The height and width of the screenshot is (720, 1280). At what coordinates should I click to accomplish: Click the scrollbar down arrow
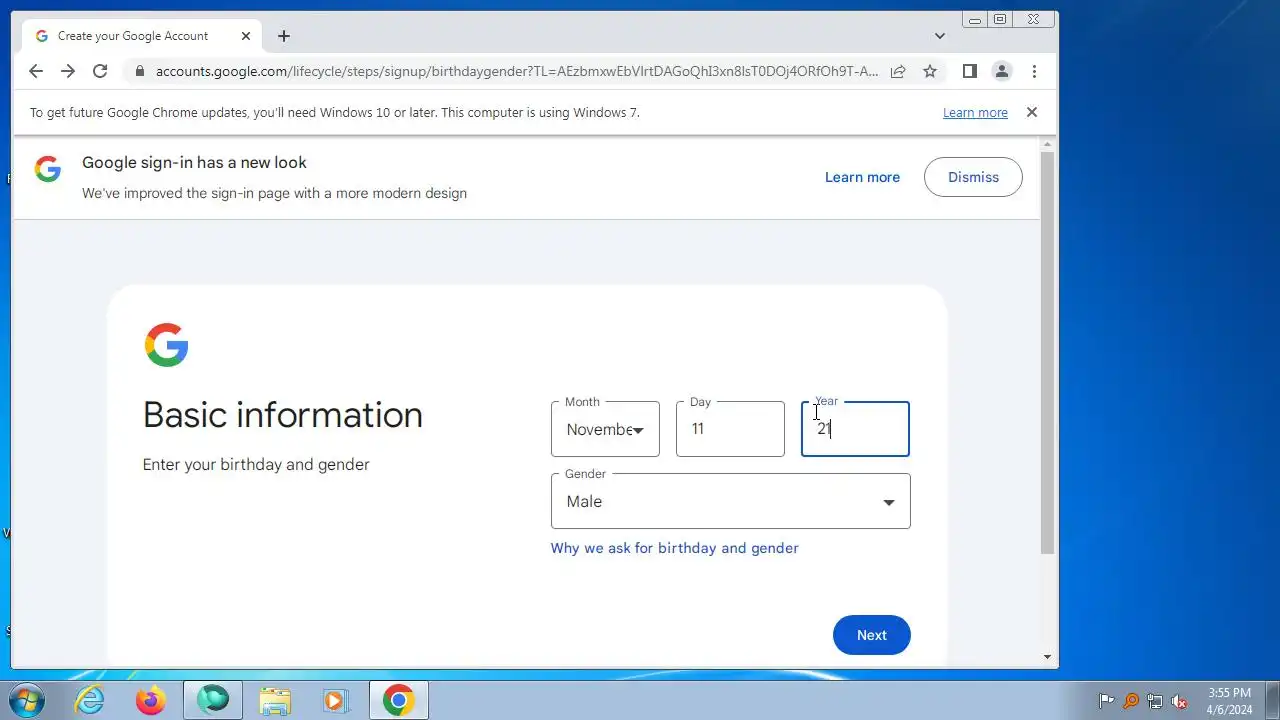point(1048,657)
